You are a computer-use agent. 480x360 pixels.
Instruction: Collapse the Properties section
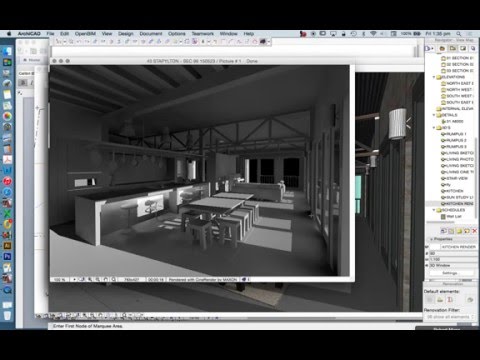coord(431,239)
